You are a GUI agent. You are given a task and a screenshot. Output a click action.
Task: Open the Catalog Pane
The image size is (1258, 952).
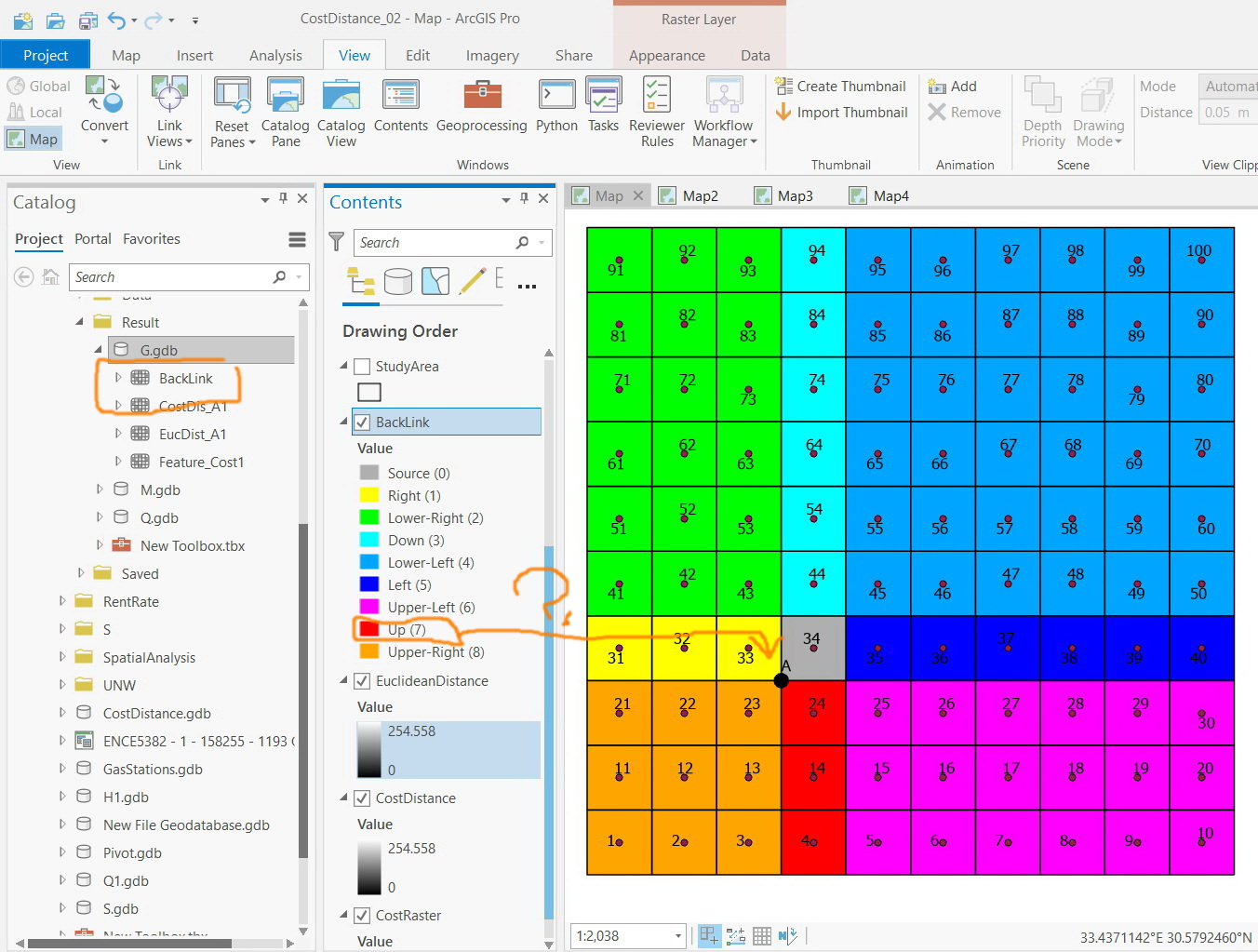click(x=285, y=112)
